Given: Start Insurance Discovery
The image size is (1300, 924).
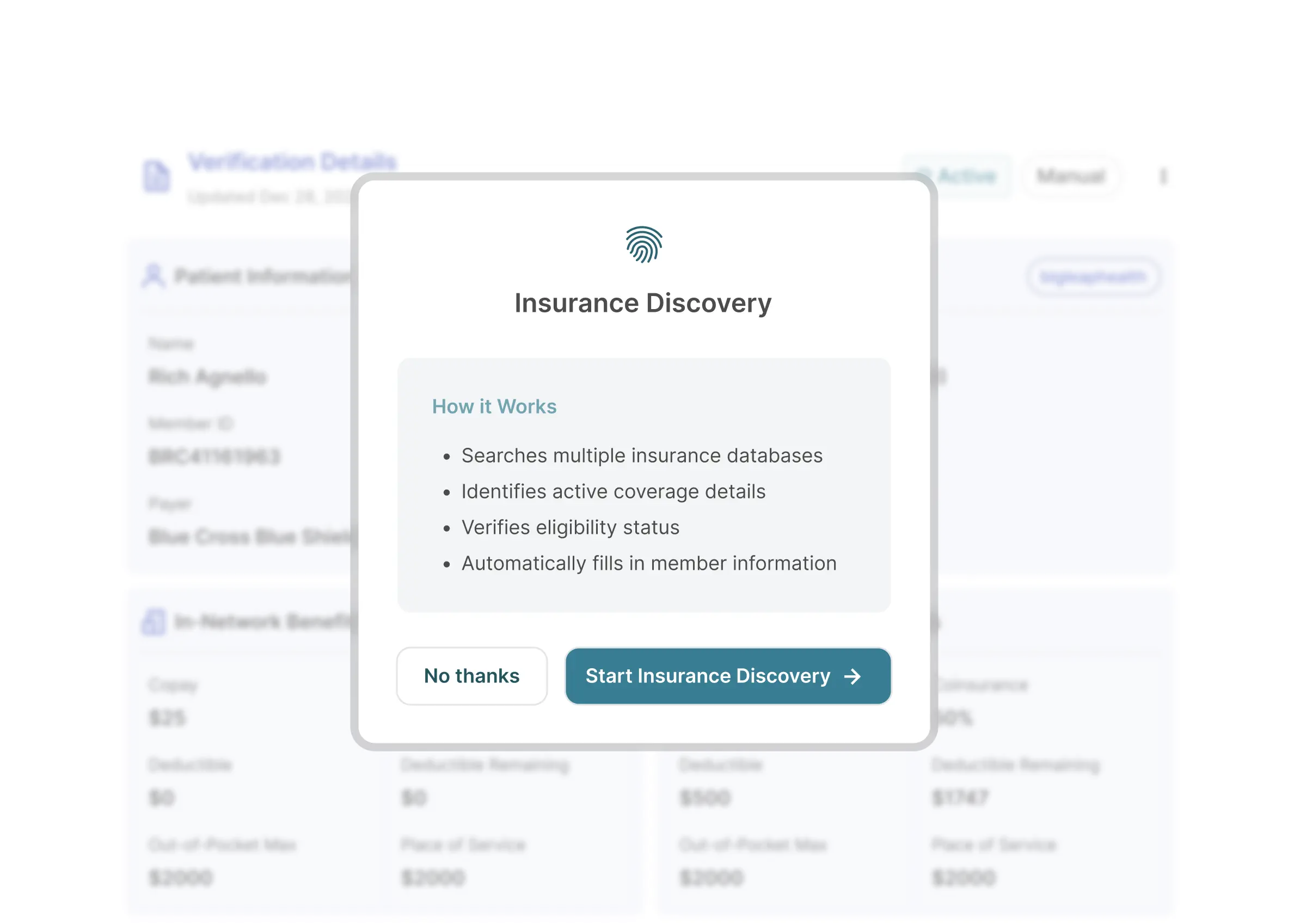Looking at the screenshot, I should tap(727, 676).
